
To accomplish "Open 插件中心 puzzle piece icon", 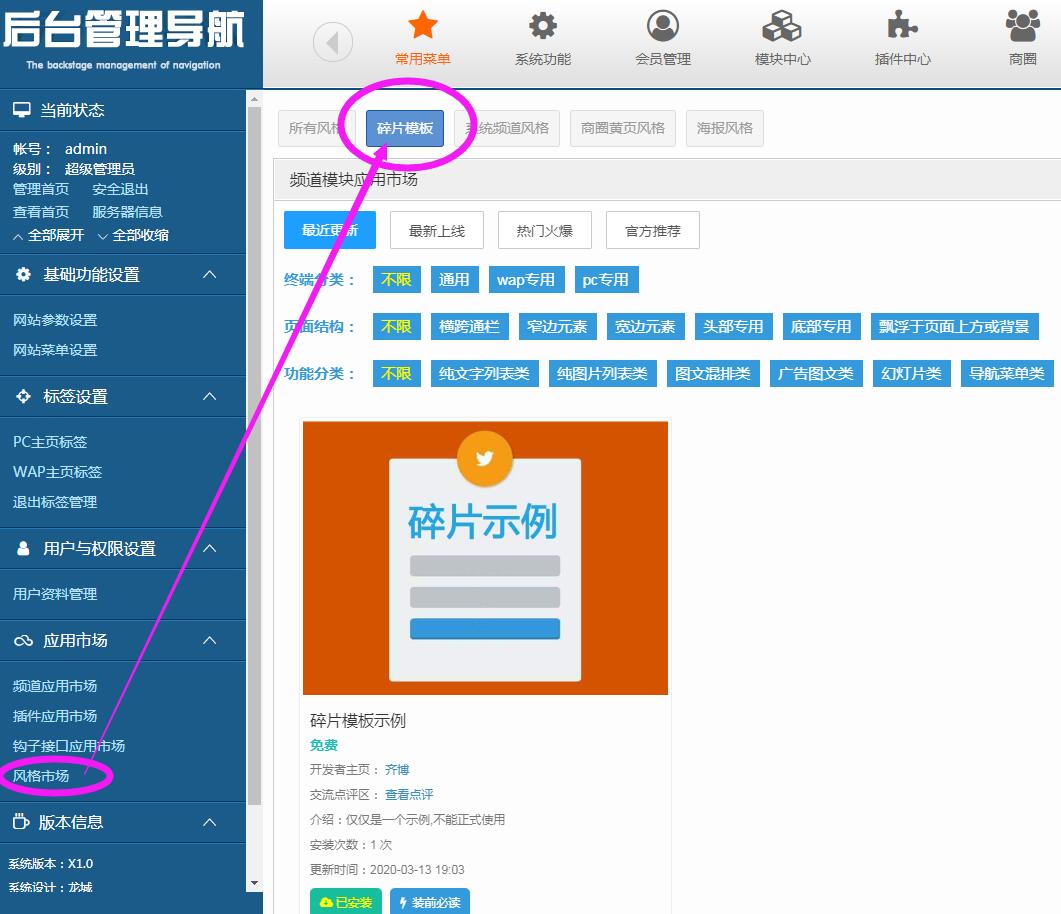I will pos(903,25).
